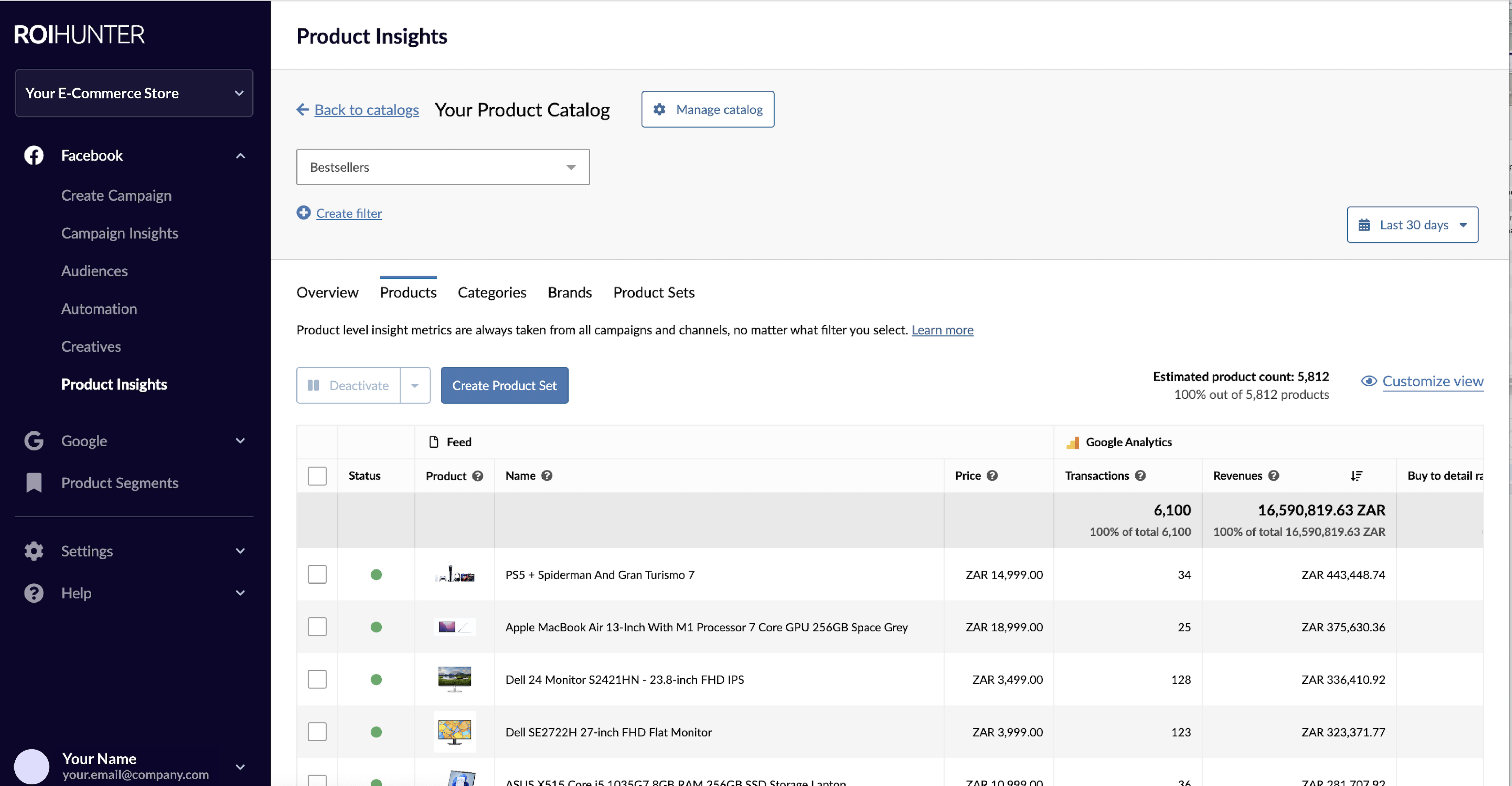The image size is (1512, 786).
Task: Click the Create Product Set button
Action: (504, 386)
